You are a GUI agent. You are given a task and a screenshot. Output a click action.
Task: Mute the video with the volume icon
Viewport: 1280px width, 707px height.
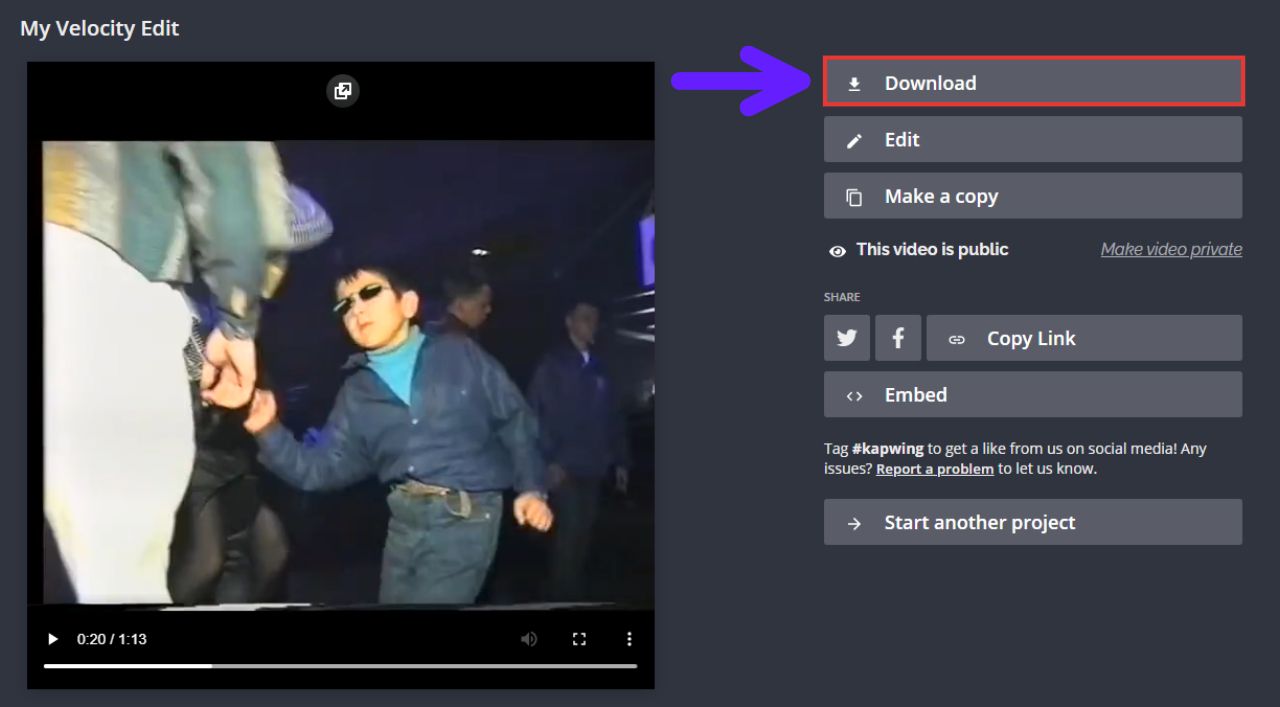tap(529, 638)
